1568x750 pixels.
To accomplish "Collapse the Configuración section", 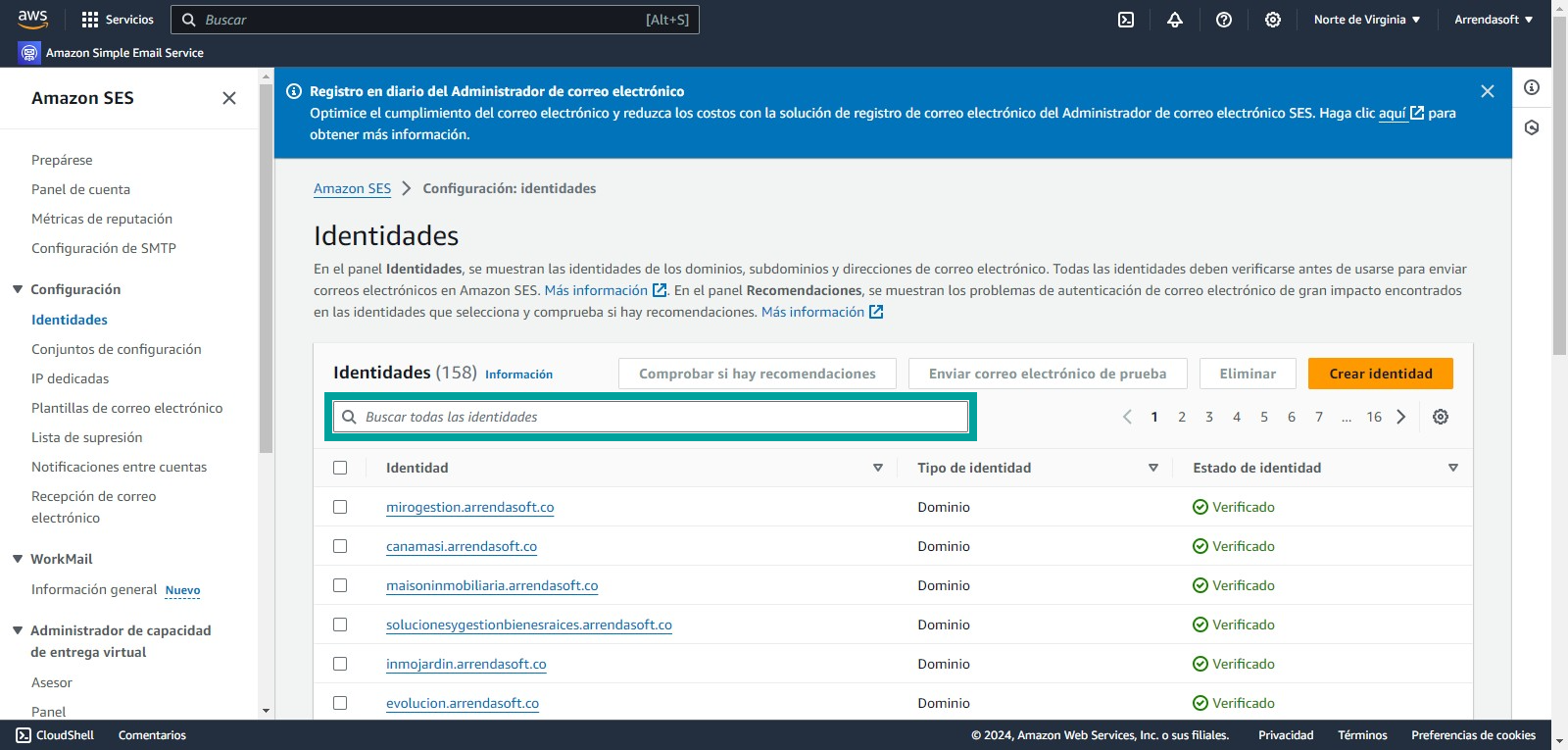I will click(18, 289).
